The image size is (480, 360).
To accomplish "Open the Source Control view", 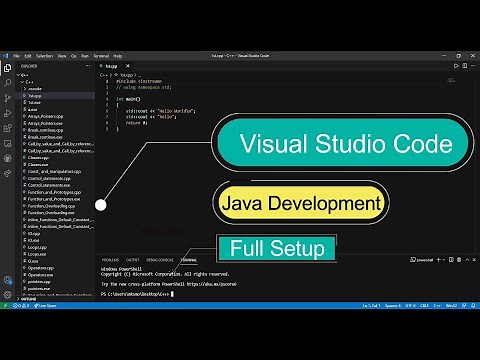I will tap(7, 98).
